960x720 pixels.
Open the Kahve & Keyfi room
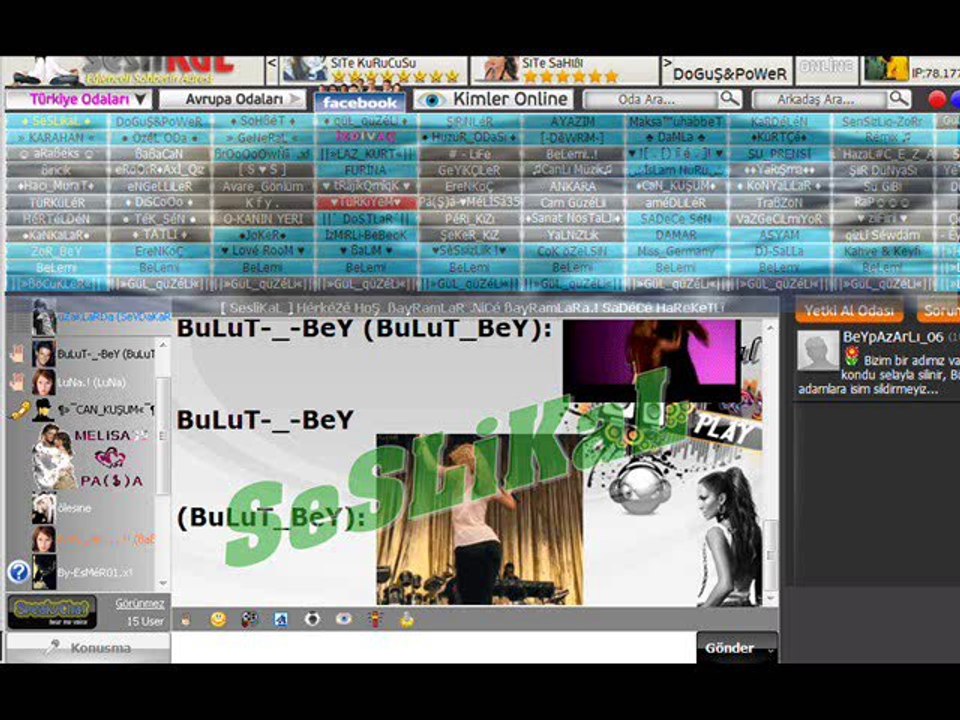[x=882, y=251]
